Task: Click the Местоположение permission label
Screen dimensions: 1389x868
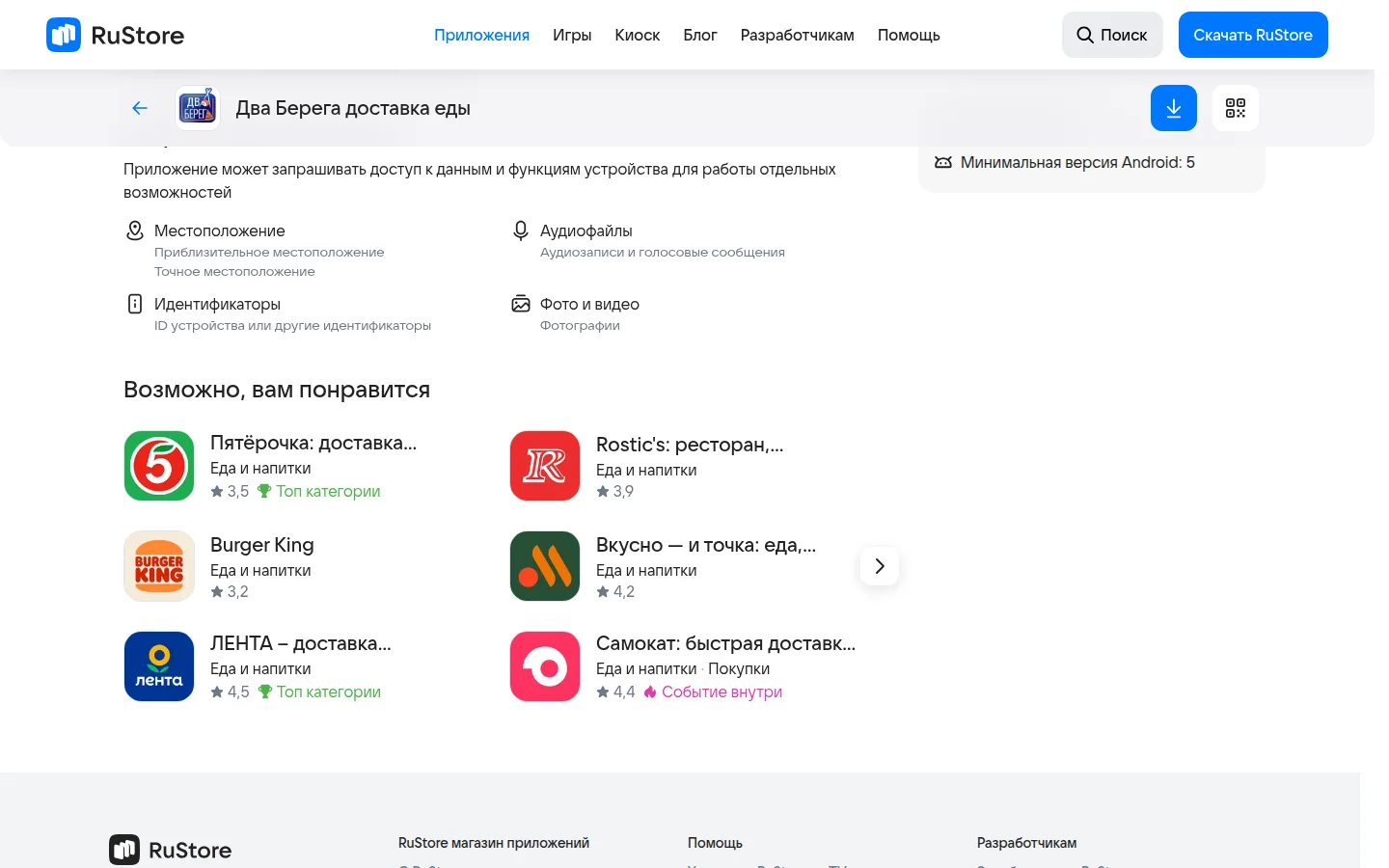Action: [220, 231]
